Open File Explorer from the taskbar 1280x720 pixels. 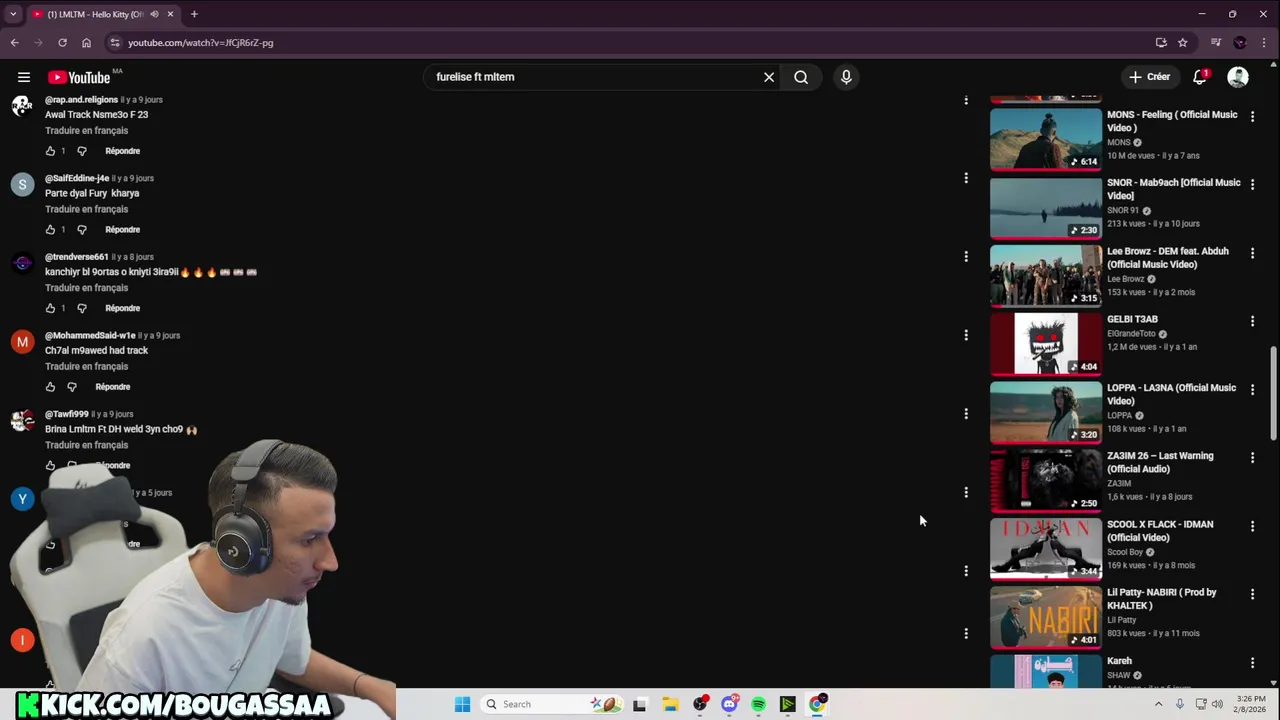pyautogui.click(x=671, y=704)
